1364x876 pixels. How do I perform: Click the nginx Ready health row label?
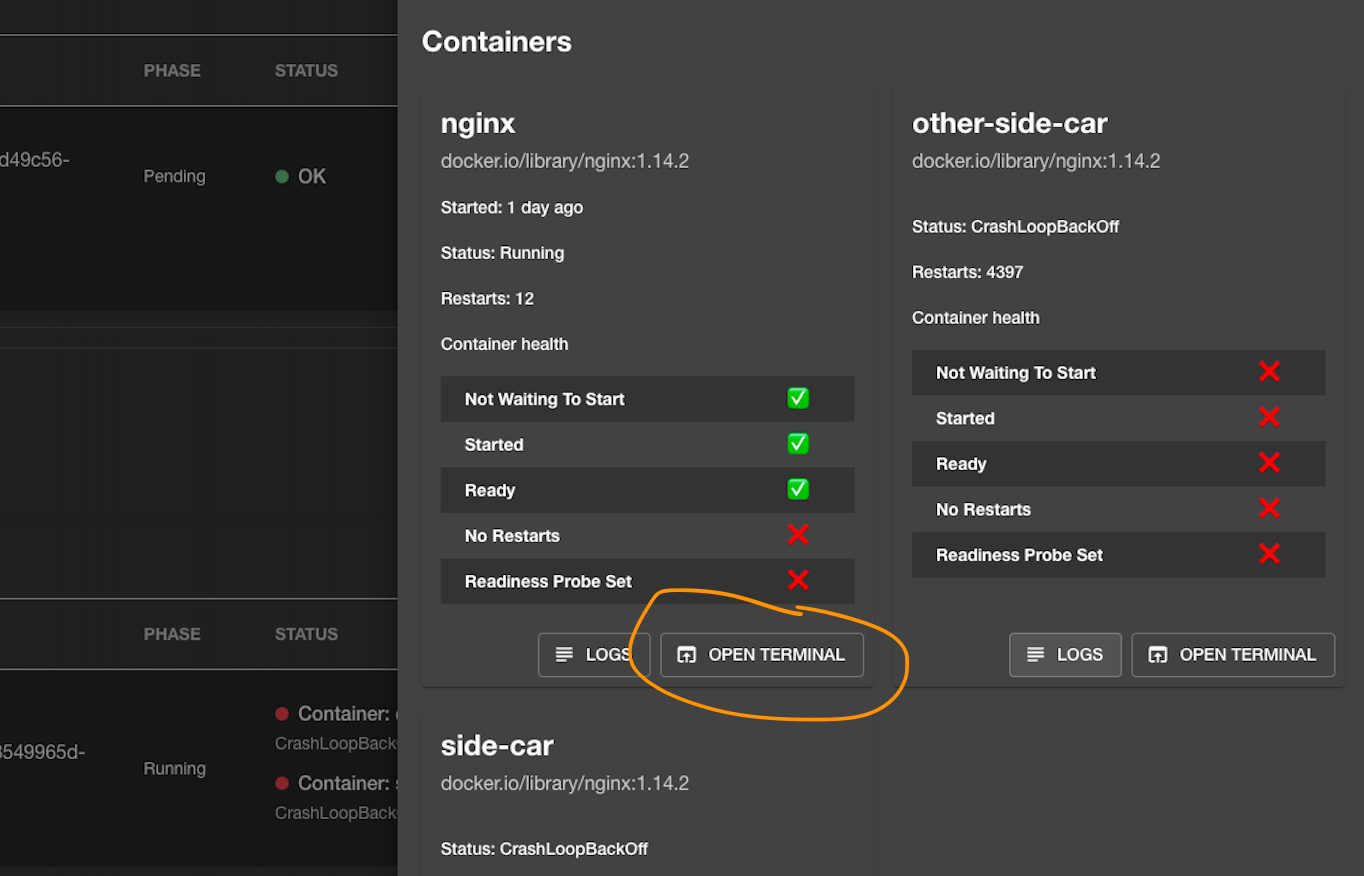(x=490, y=490)
